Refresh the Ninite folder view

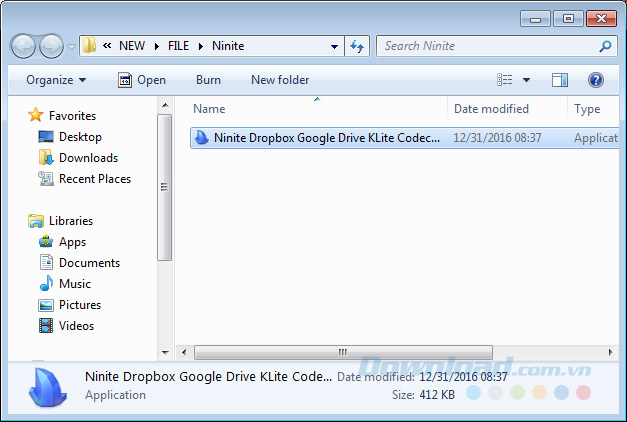[x=357, y=46]
